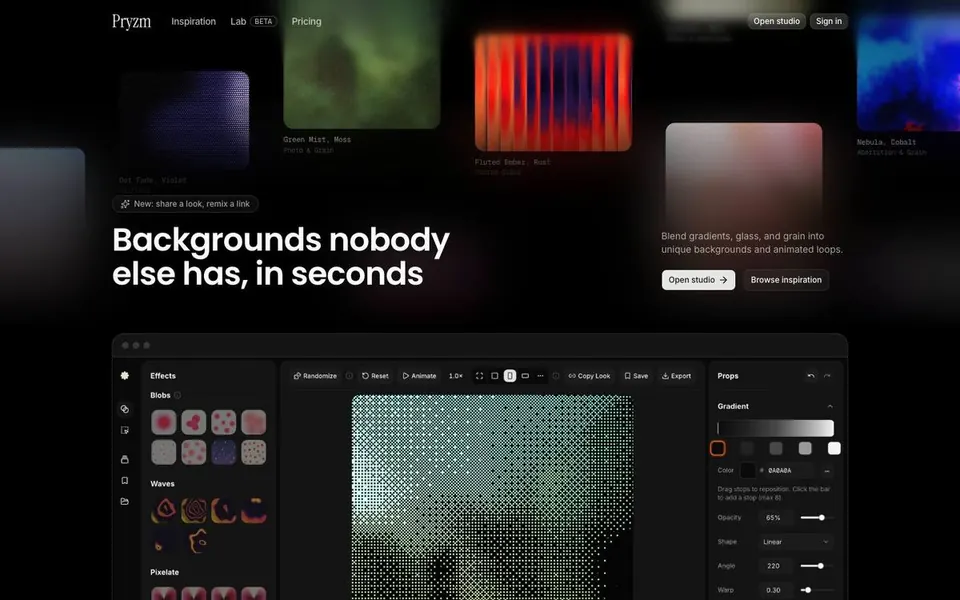Click the Copy Look button
This screenshot has width=960, height=600.
click(589, 376)
